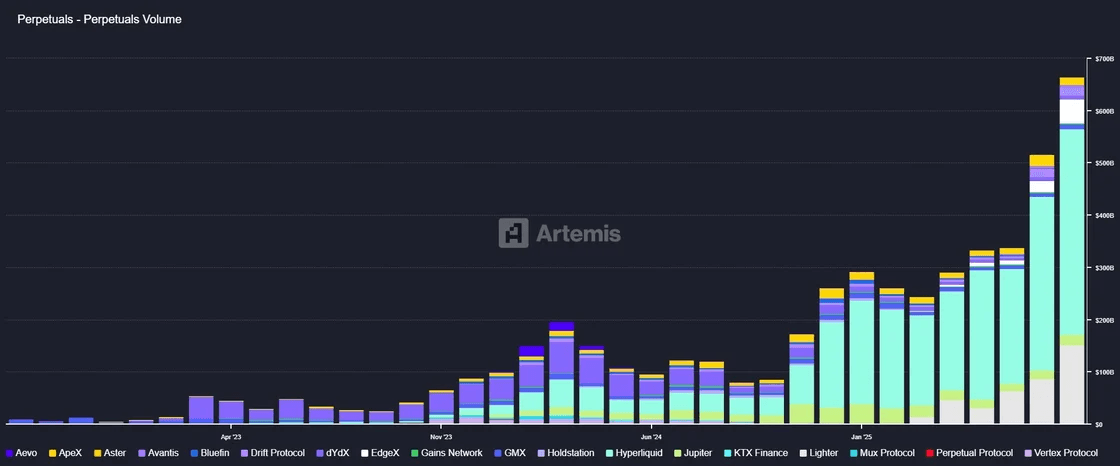Toggle Aster in the chart legend

[111, 453]
